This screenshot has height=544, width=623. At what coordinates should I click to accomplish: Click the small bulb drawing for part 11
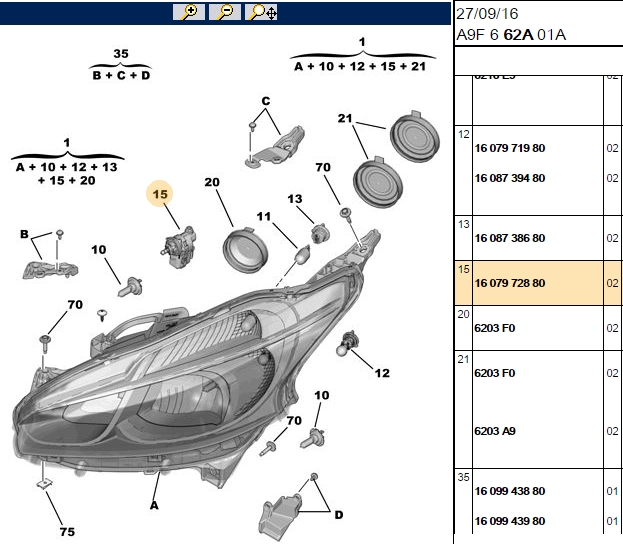[x=303, y=254]
